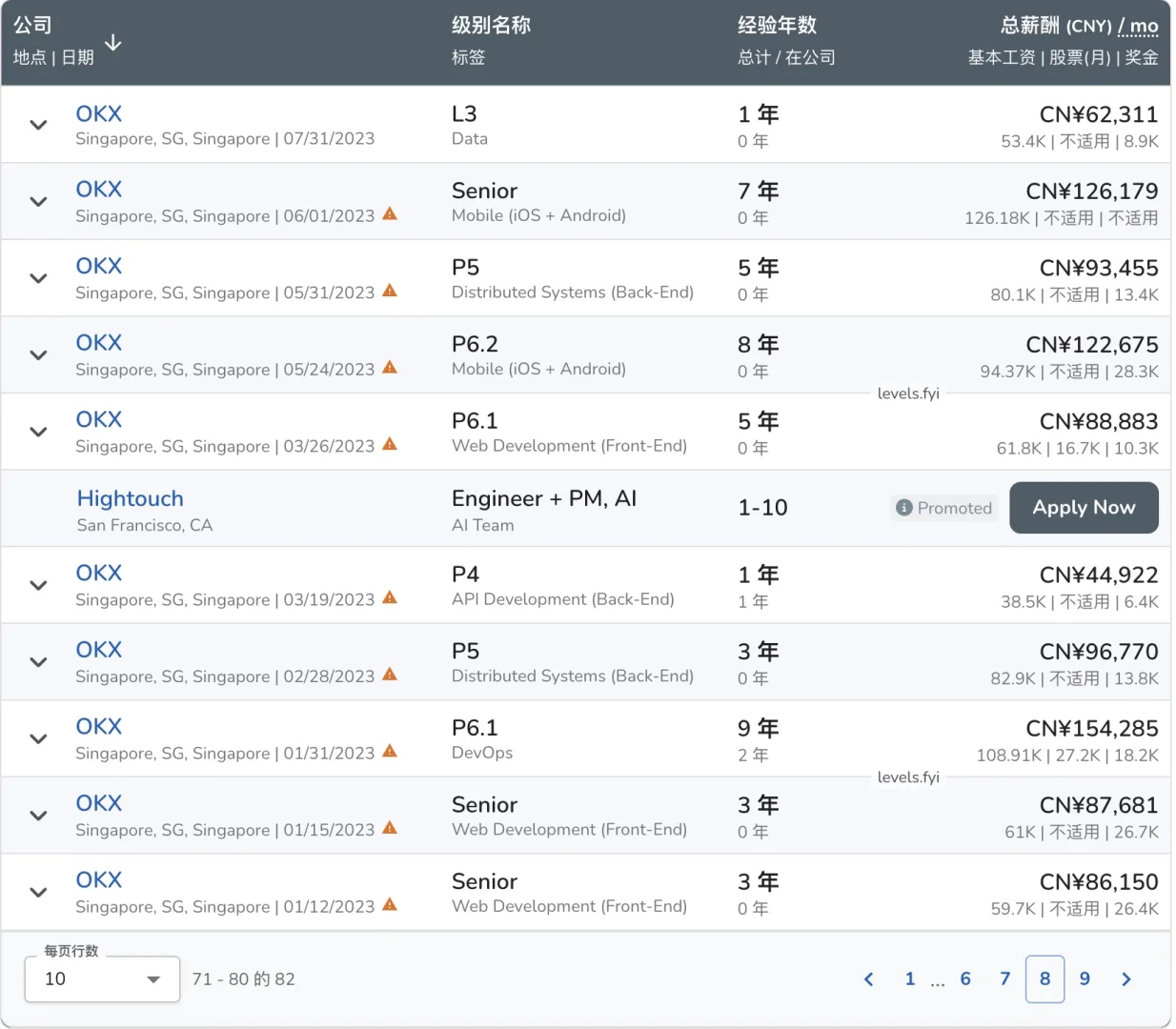Expand the OKX row dated 06/01/2023
The width and height of the screenshot is (1176, 1029).
click(38, 202)
